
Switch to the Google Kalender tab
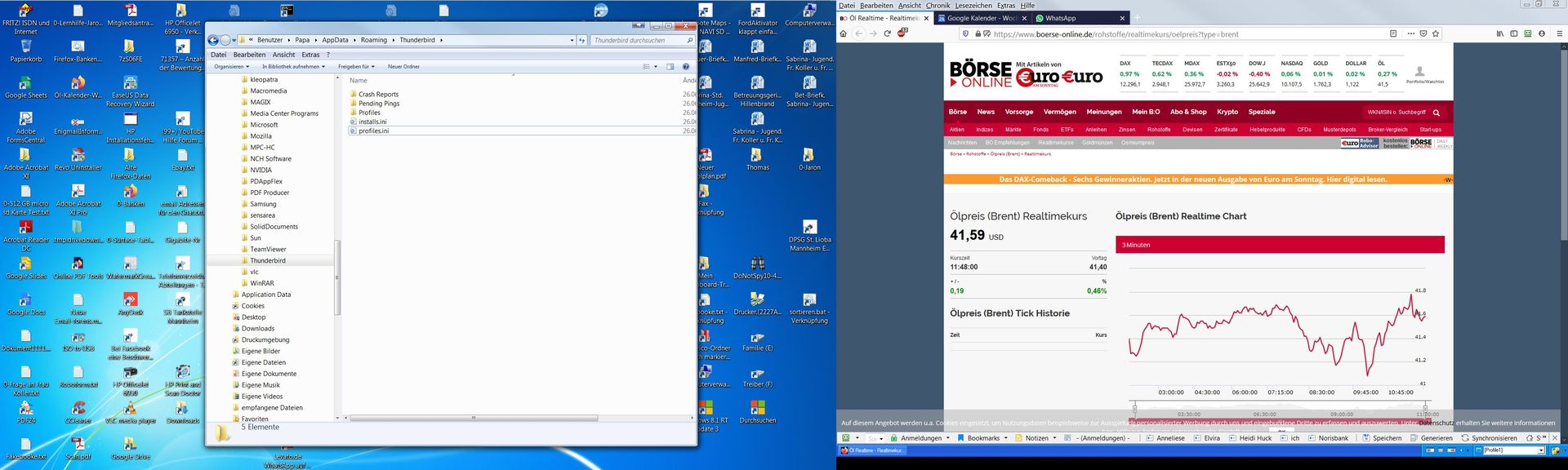pos(982,18)
